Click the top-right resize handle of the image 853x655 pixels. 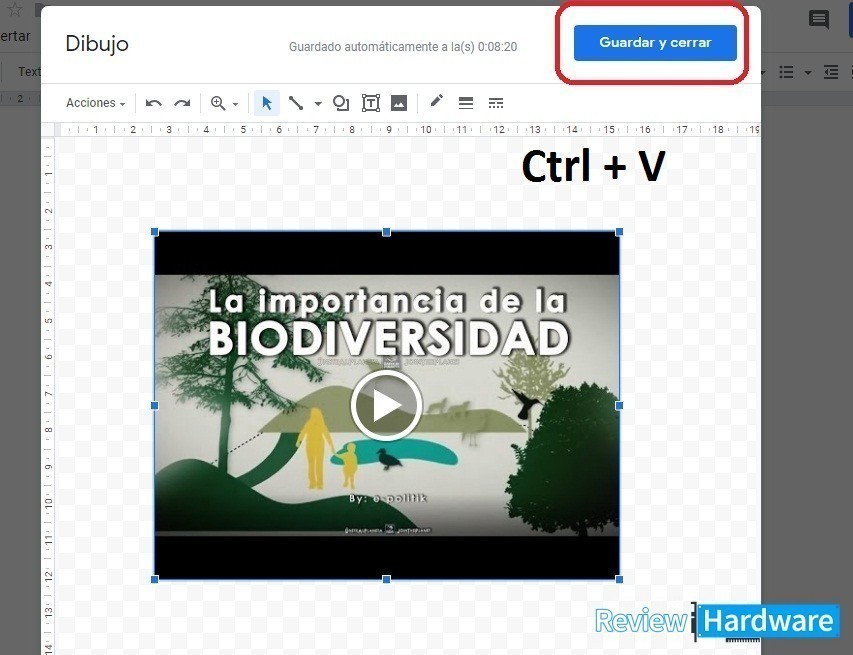619,232
